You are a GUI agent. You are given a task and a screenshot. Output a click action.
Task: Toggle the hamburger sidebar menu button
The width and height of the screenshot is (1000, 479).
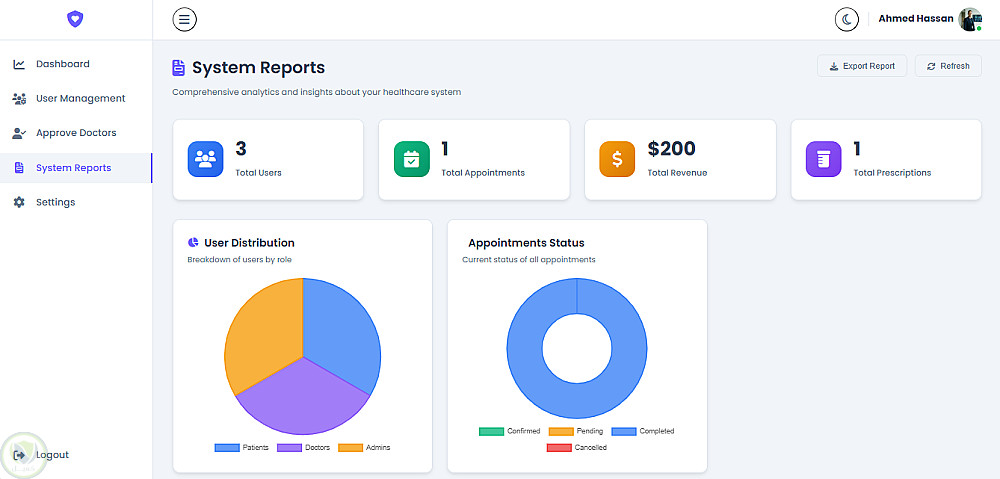click(x=184, y=20)
